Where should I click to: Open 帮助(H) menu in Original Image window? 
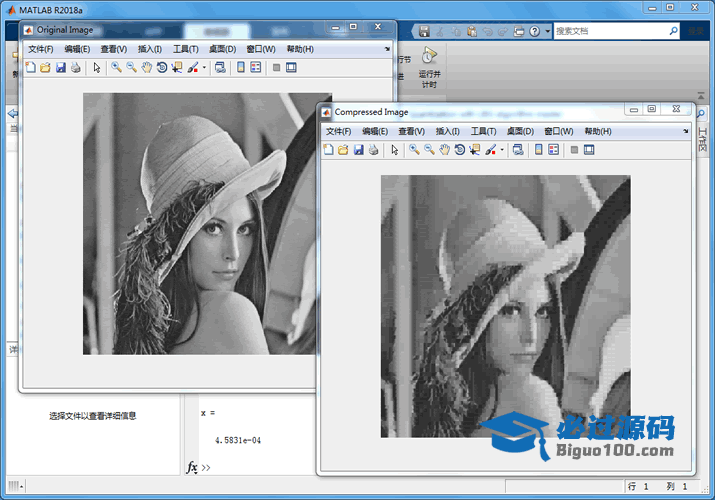tap(300, 49)
